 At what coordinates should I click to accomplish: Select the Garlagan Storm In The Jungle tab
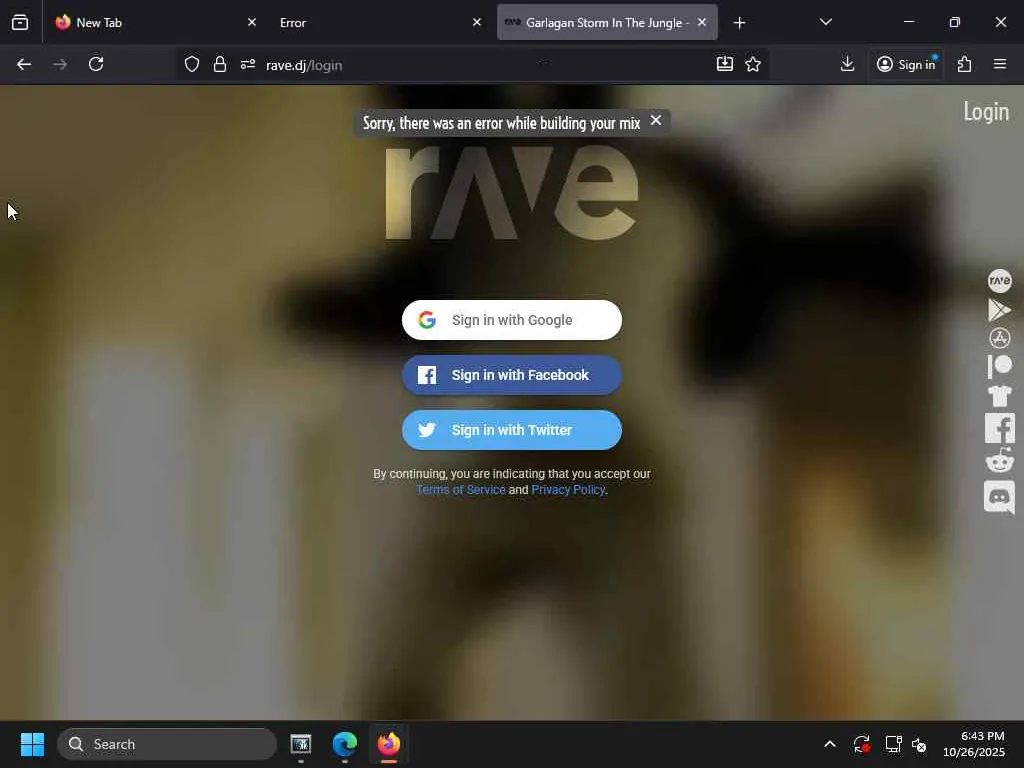point(607,23)
